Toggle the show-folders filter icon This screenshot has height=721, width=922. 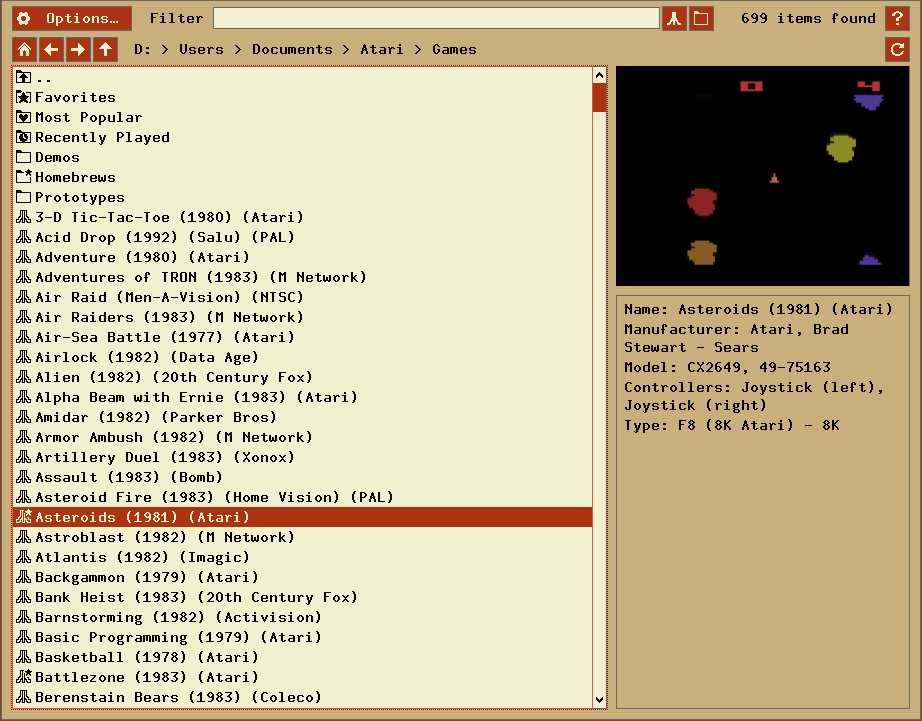[x=701, y=18]
